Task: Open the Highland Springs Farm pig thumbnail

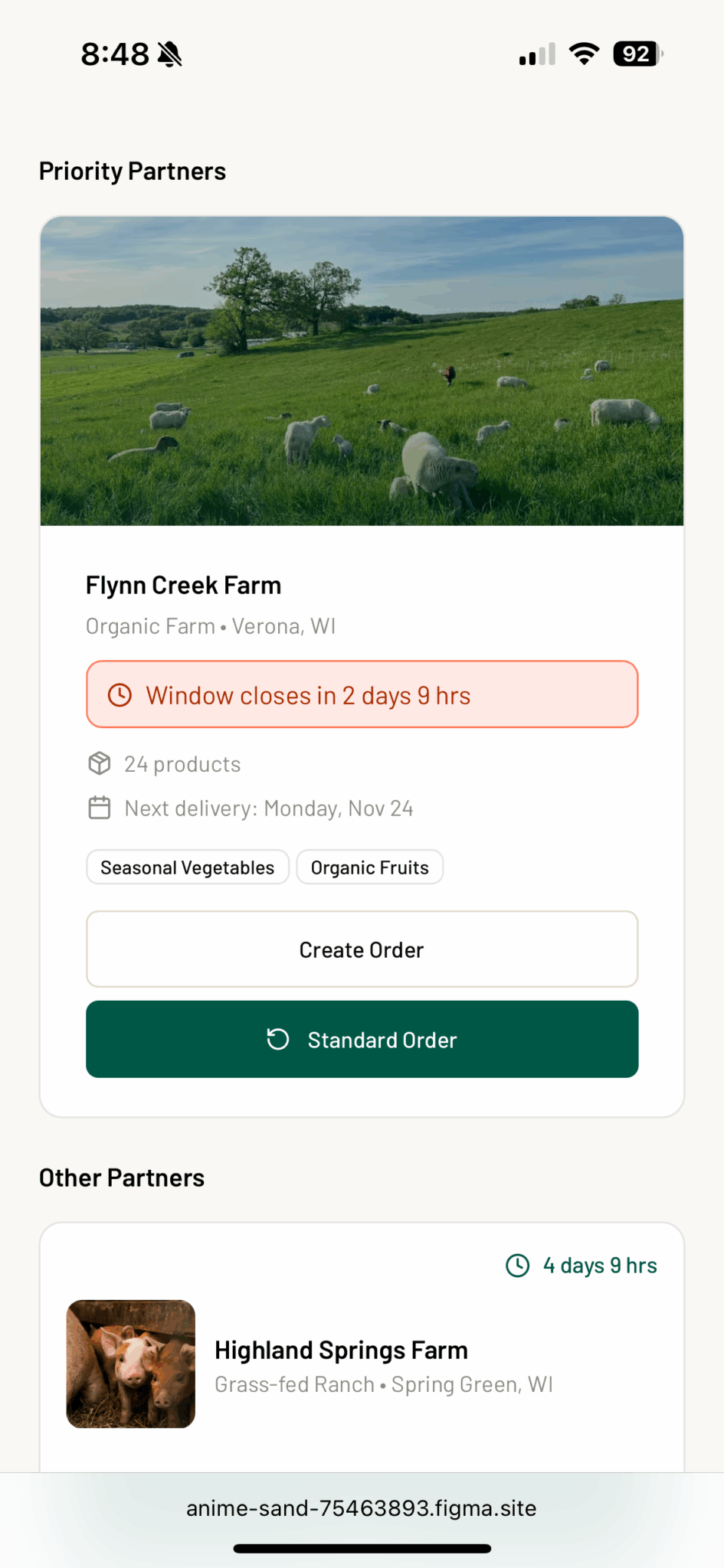Action: (x=131, y=1364)
